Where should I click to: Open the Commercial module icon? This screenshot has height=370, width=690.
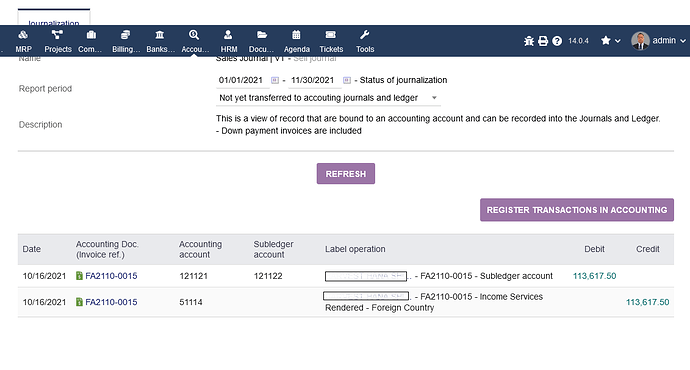click(x=91, y=35)
